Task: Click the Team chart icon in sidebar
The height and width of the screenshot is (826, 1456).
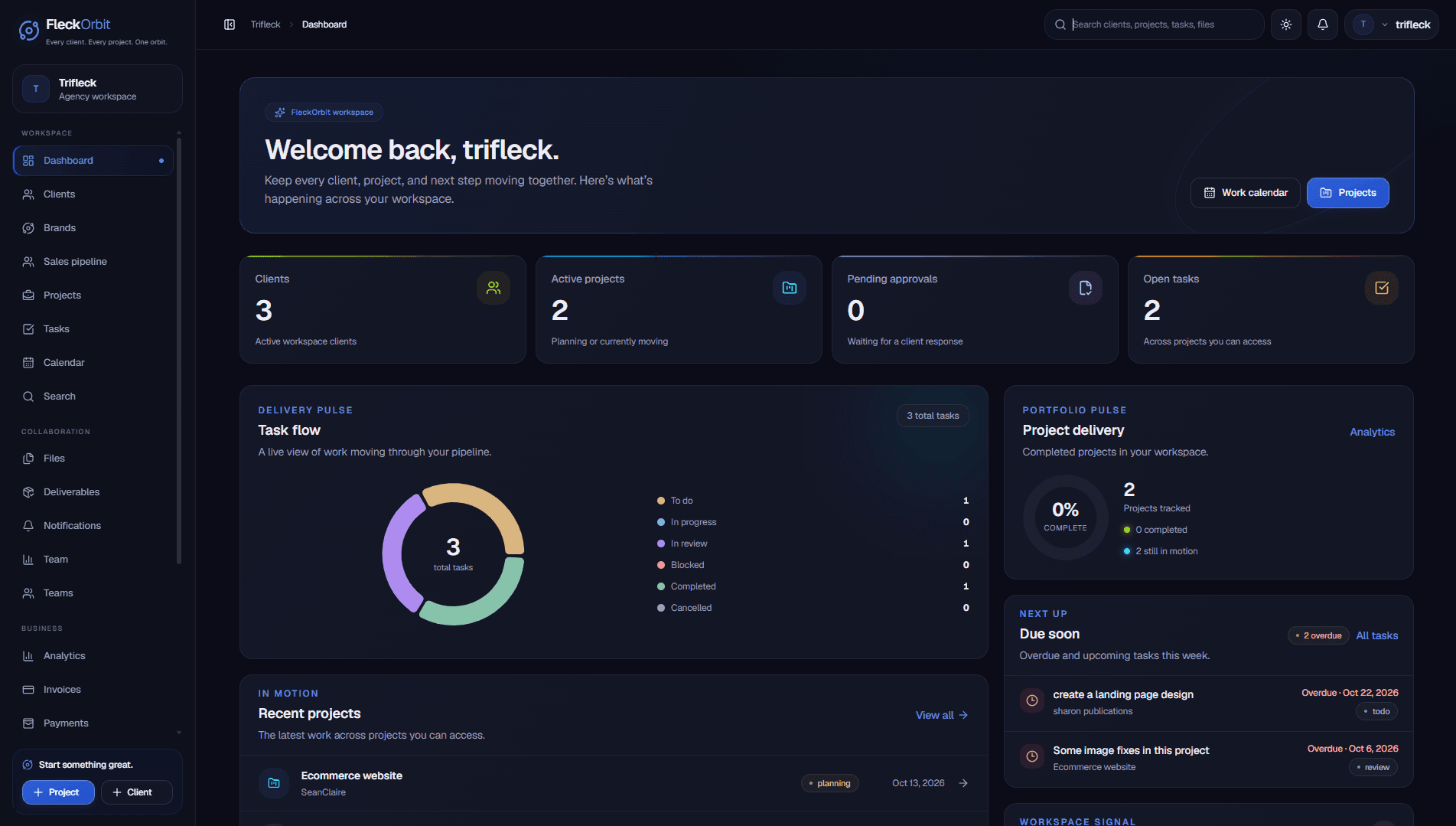Action: click(28, 560)
